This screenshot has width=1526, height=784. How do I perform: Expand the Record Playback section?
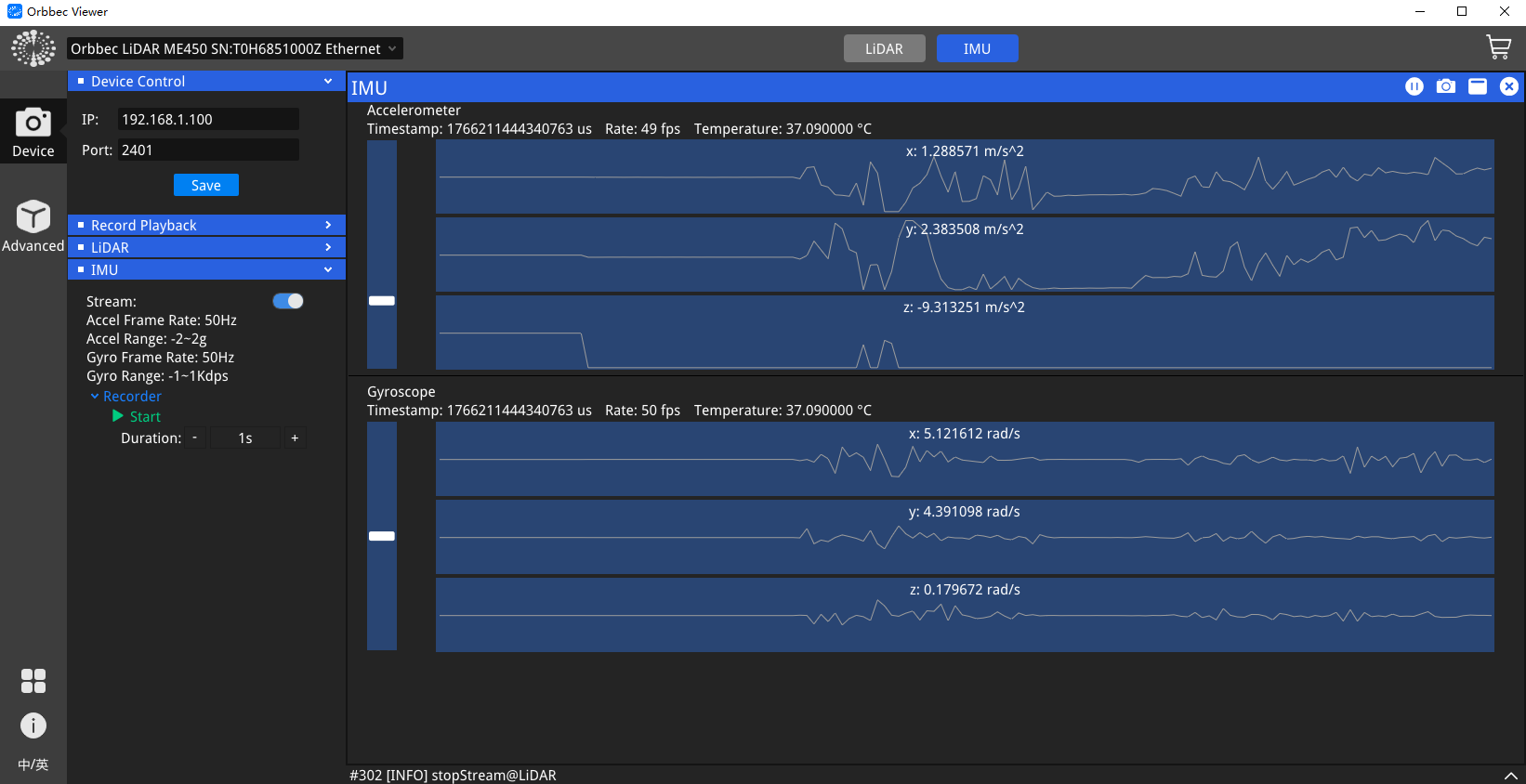tap(206, 225)
